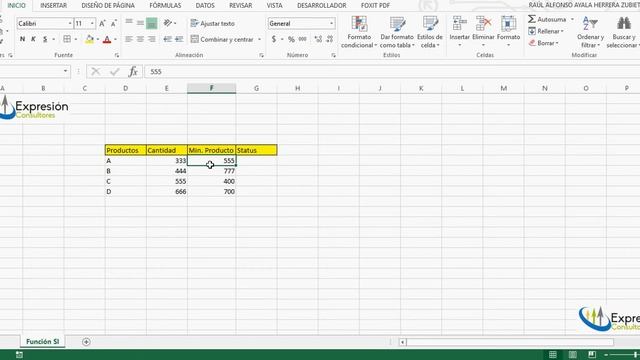Open Formato condicional menu
The image size is (640, 360).
coord(359,32)
